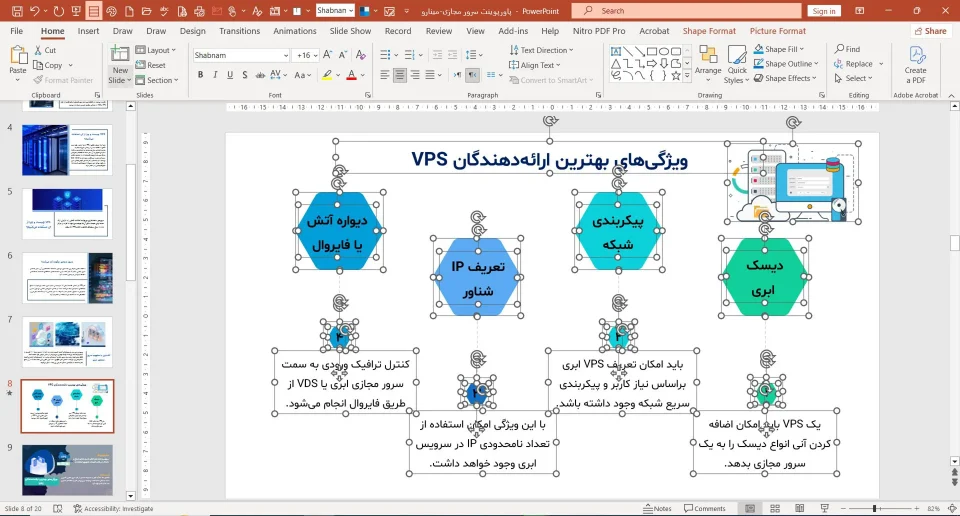Center align the text
This screenshot has height=516, width=960.
[x=400, y=75]
